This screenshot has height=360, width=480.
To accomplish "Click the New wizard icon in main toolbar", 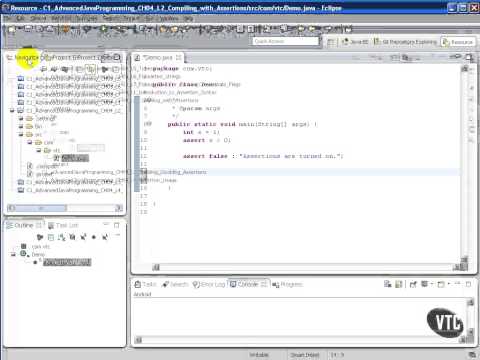I will 11,30.
